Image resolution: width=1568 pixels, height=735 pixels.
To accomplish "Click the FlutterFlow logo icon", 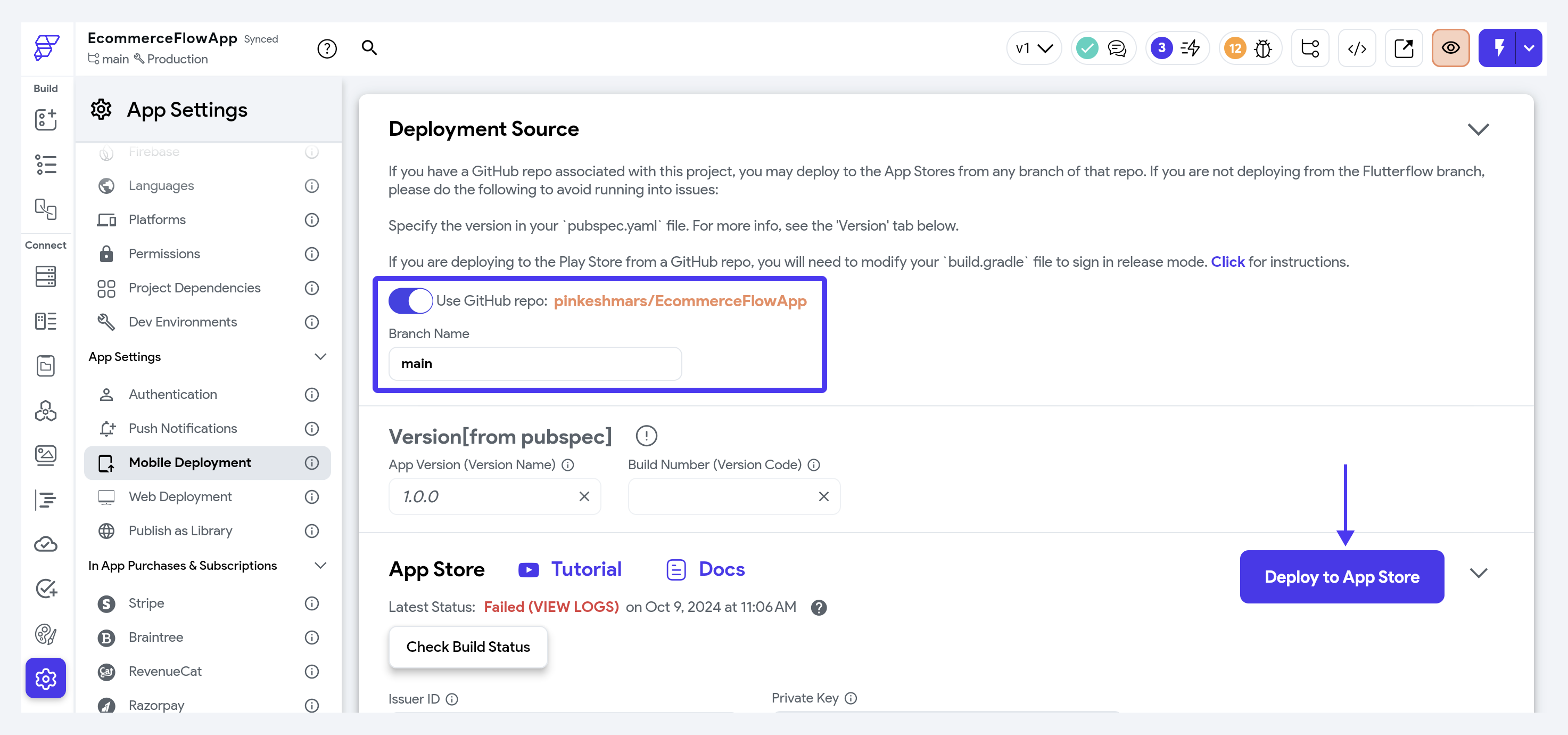I will coord(46,48).
